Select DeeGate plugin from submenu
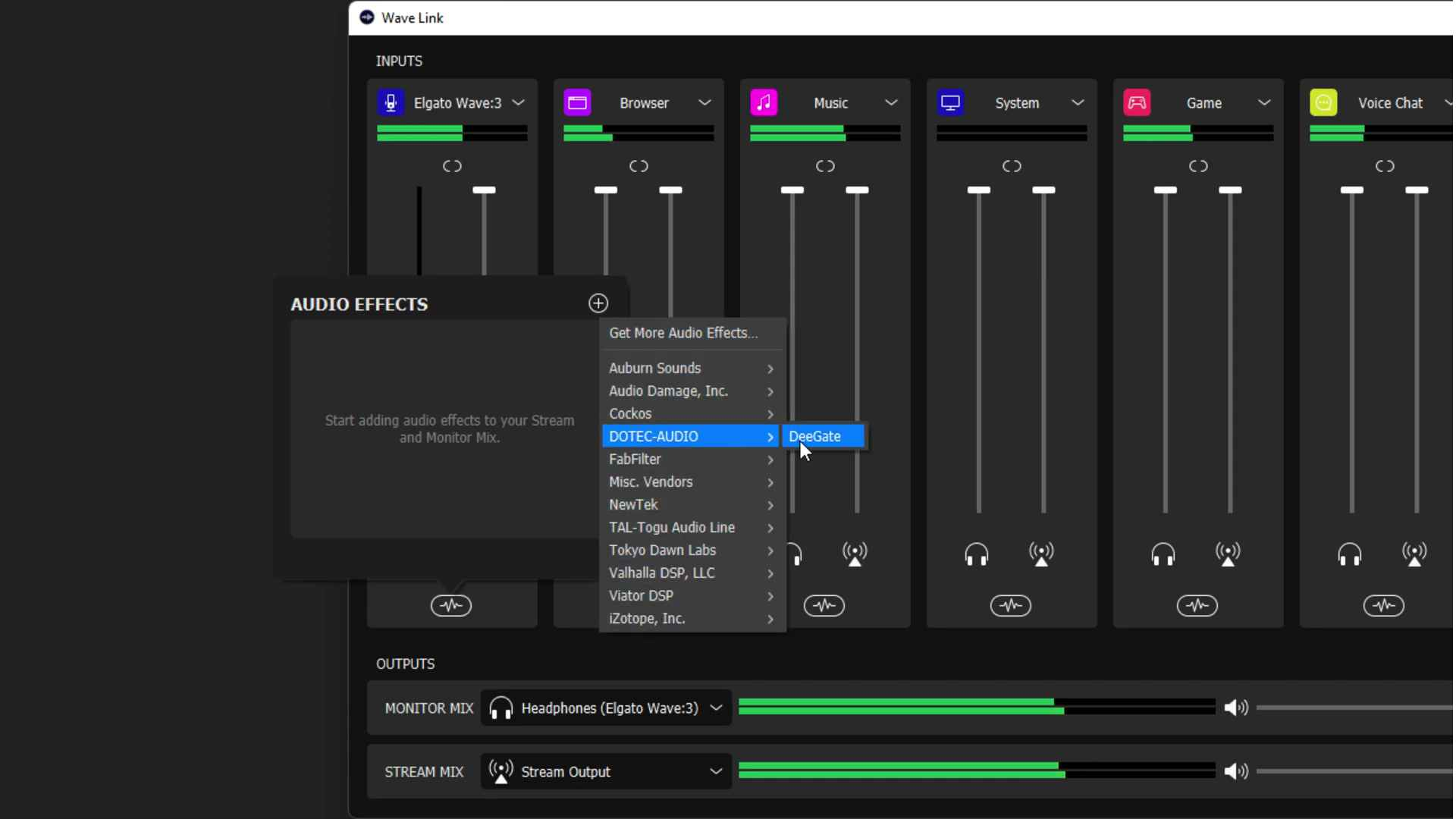This screenshot has height=819, width=1456. click(x=823, y=436)
